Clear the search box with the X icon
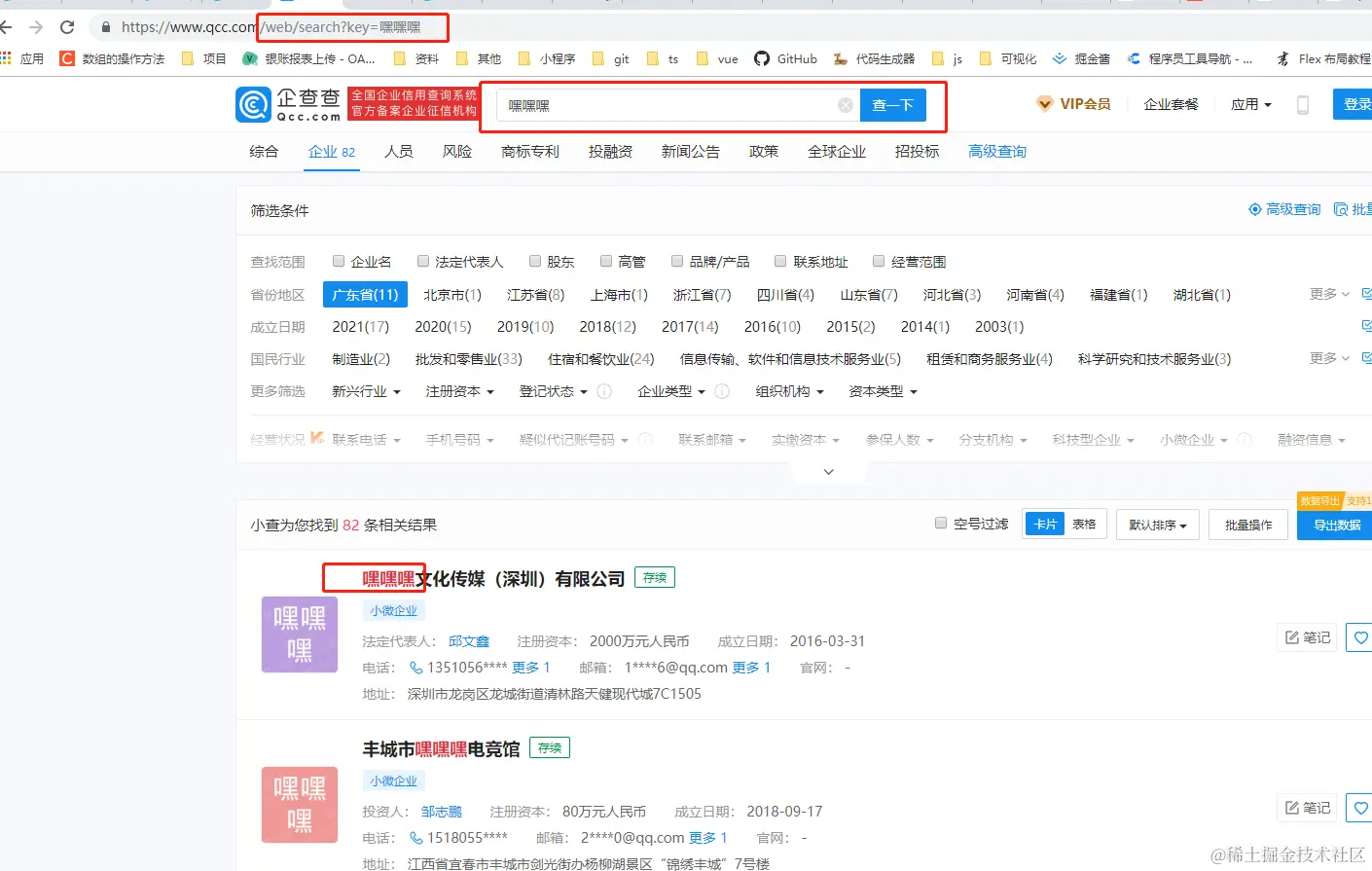The width and height of the screenshot is (1372, 871). (846, 105)
